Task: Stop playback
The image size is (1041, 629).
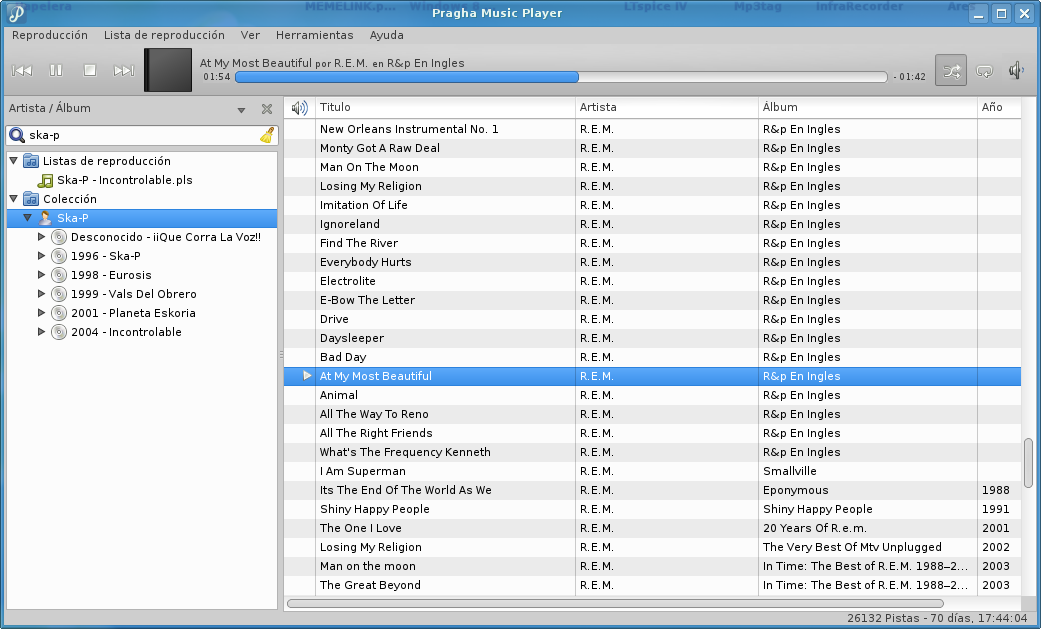Action: [90, 70]
